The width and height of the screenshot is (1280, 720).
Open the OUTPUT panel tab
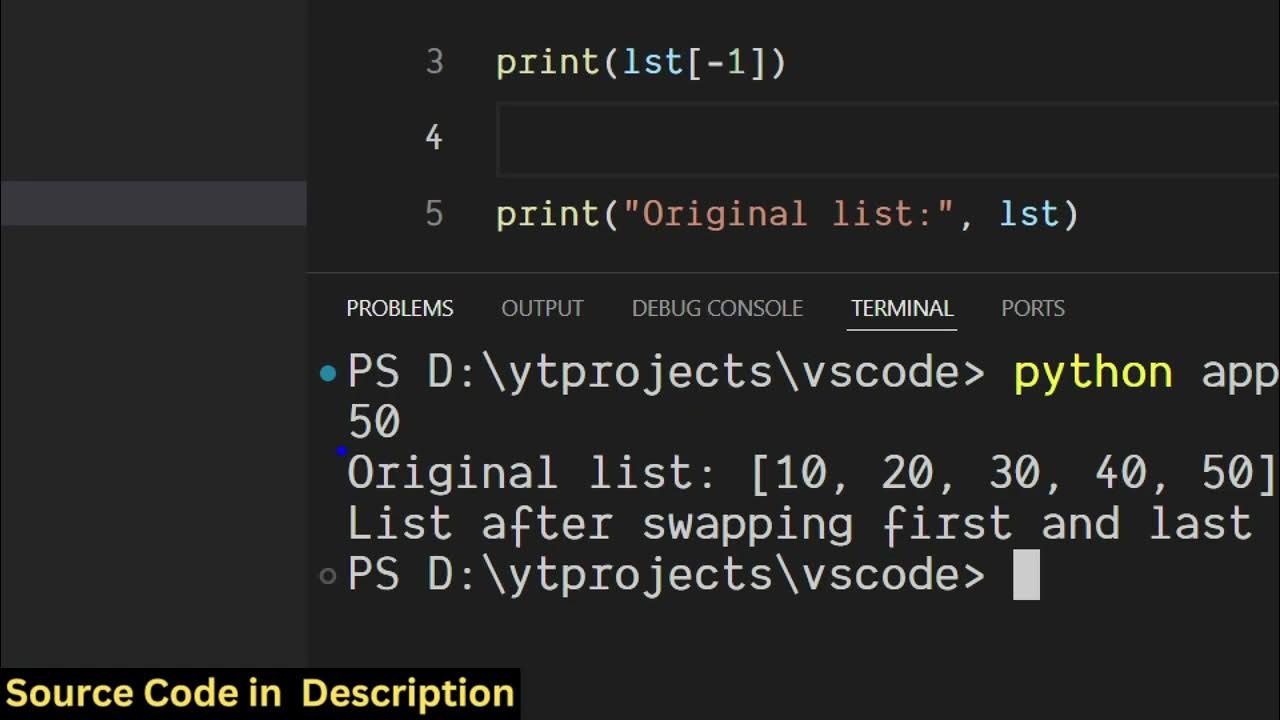pos(542,308)
